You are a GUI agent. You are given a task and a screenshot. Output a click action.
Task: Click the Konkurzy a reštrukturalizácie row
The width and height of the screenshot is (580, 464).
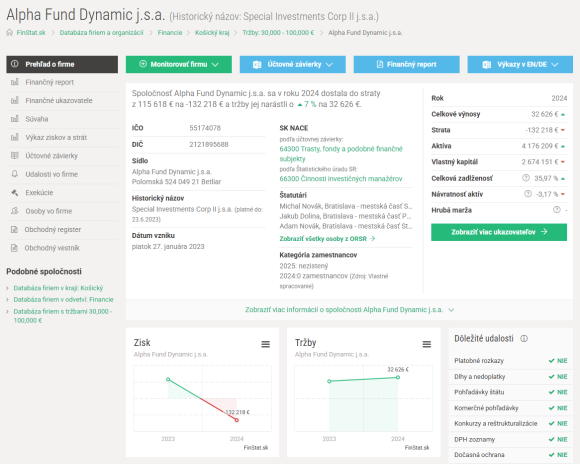tap(510, 424)
